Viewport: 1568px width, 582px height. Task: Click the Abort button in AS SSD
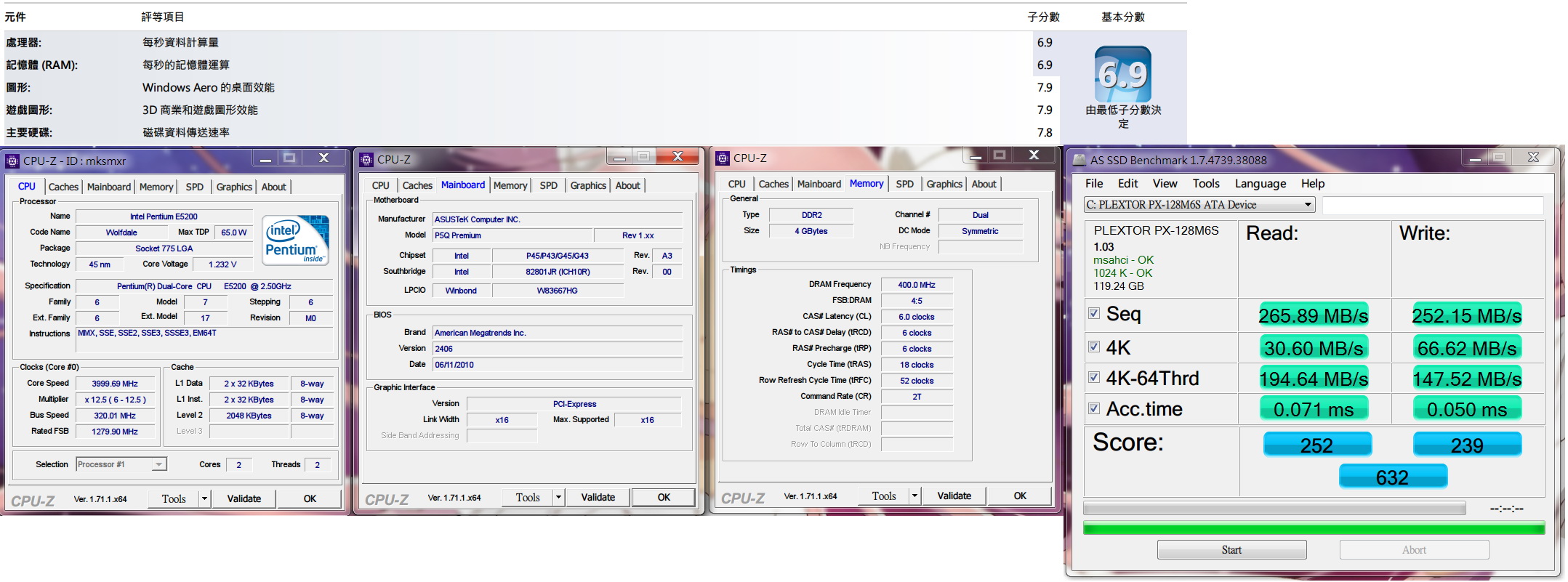1414,549
